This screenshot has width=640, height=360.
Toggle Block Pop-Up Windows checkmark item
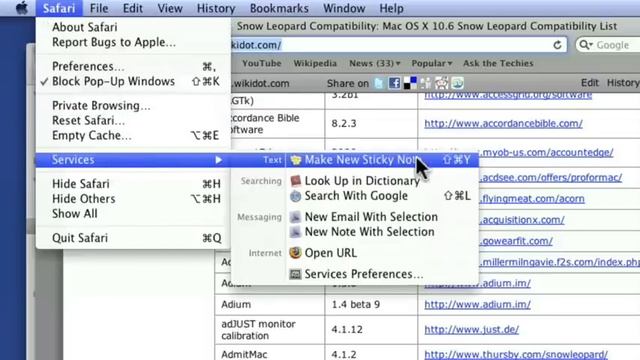(x=133, y=81)
